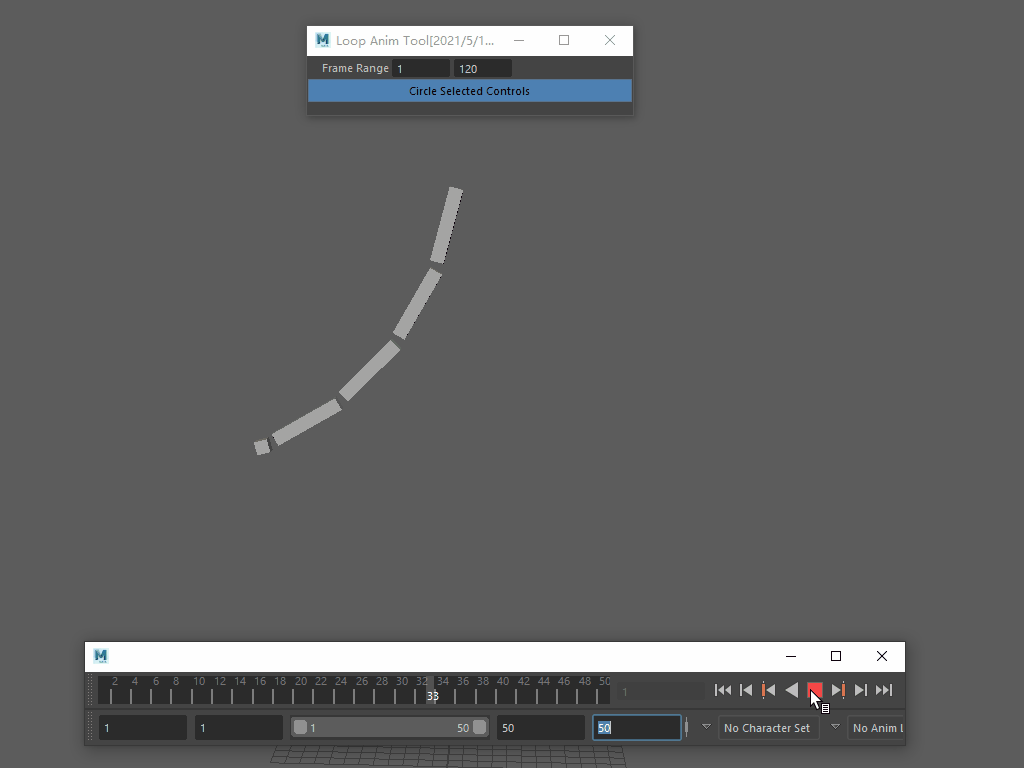Select the No Character Set box

tap(768, 728)
